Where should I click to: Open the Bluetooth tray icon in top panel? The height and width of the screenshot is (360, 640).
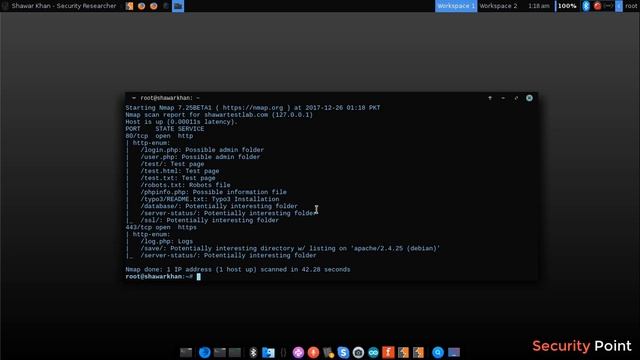point(586,6)
